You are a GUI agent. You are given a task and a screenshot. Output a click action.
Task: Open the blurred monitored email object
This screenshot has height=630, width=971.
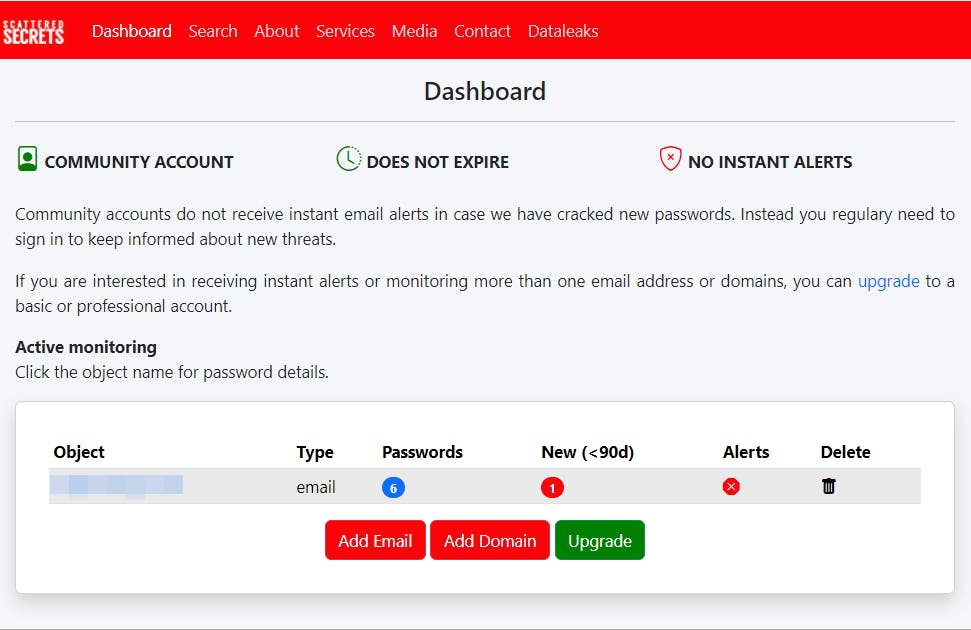[x=117, y=486]
